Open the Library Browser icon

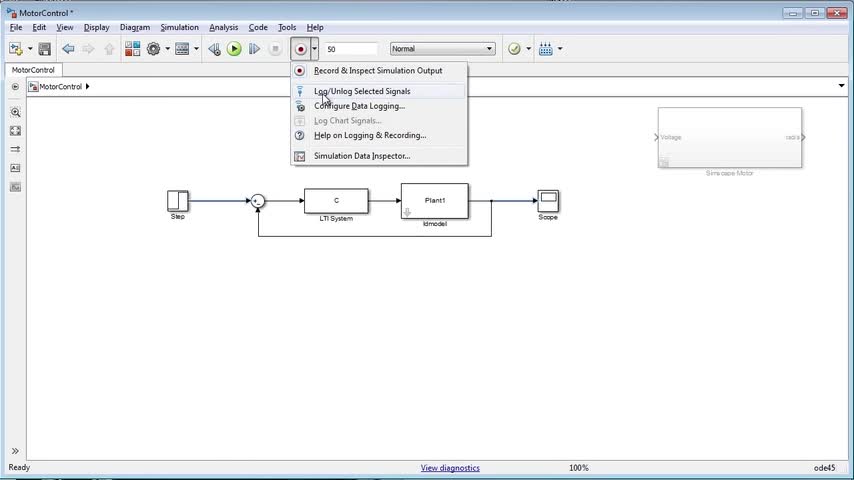(132, 49)
